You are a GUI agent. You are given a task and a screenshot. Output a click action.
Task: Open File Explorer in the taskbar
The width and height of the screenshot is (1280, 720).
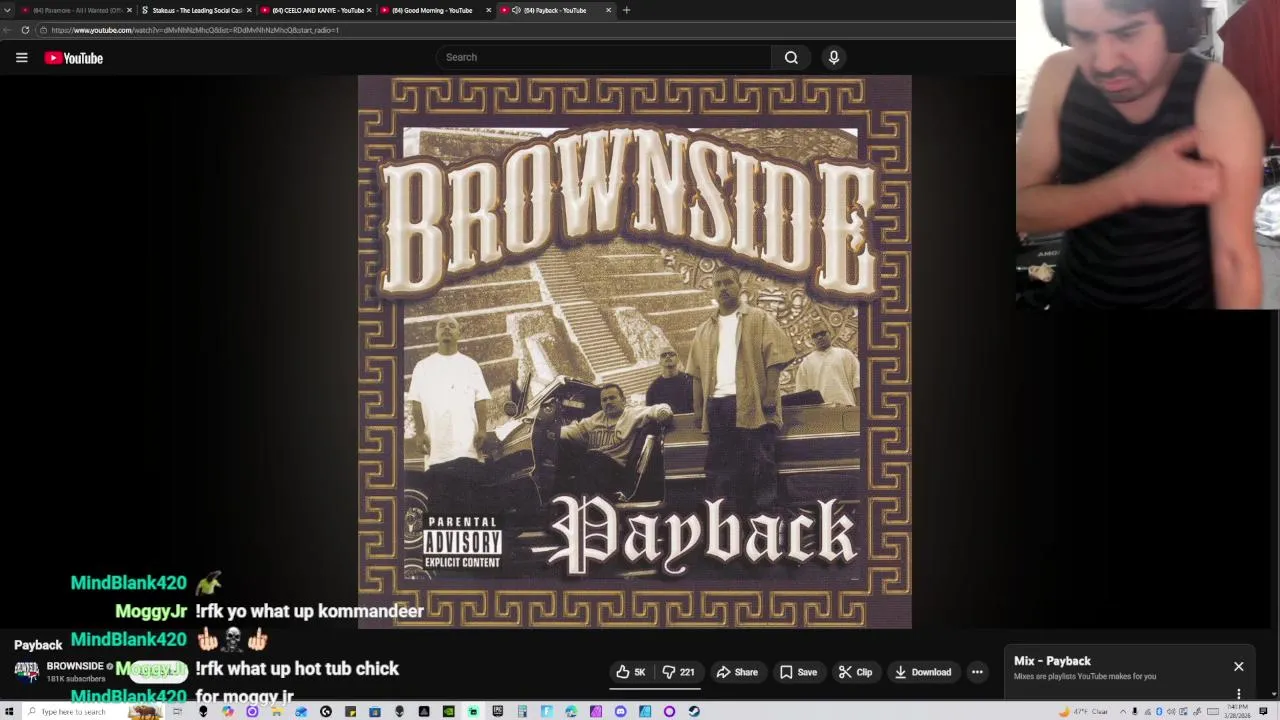(276, 711)
